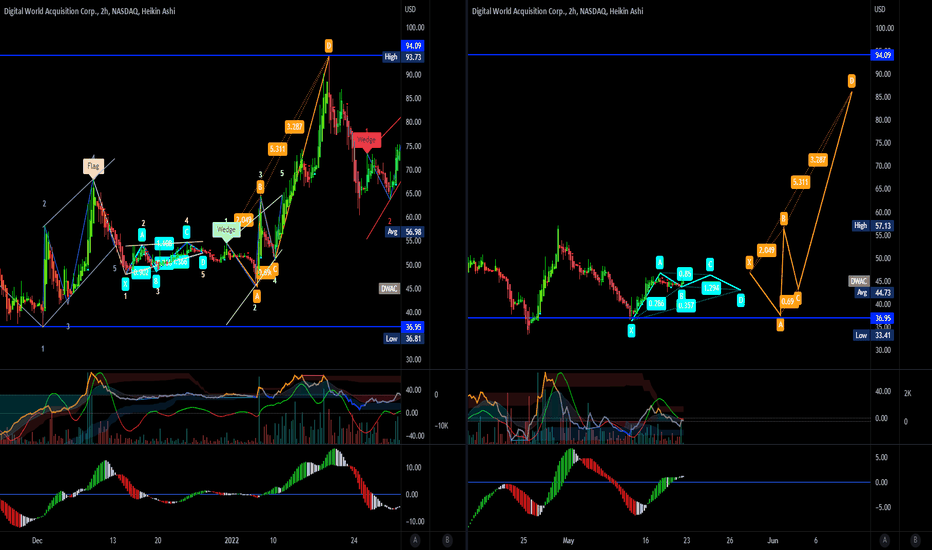This screenshot has width=932, height=550.
Task: Click orange '2.049' ratio label on right chart
Action: [766, 250]
